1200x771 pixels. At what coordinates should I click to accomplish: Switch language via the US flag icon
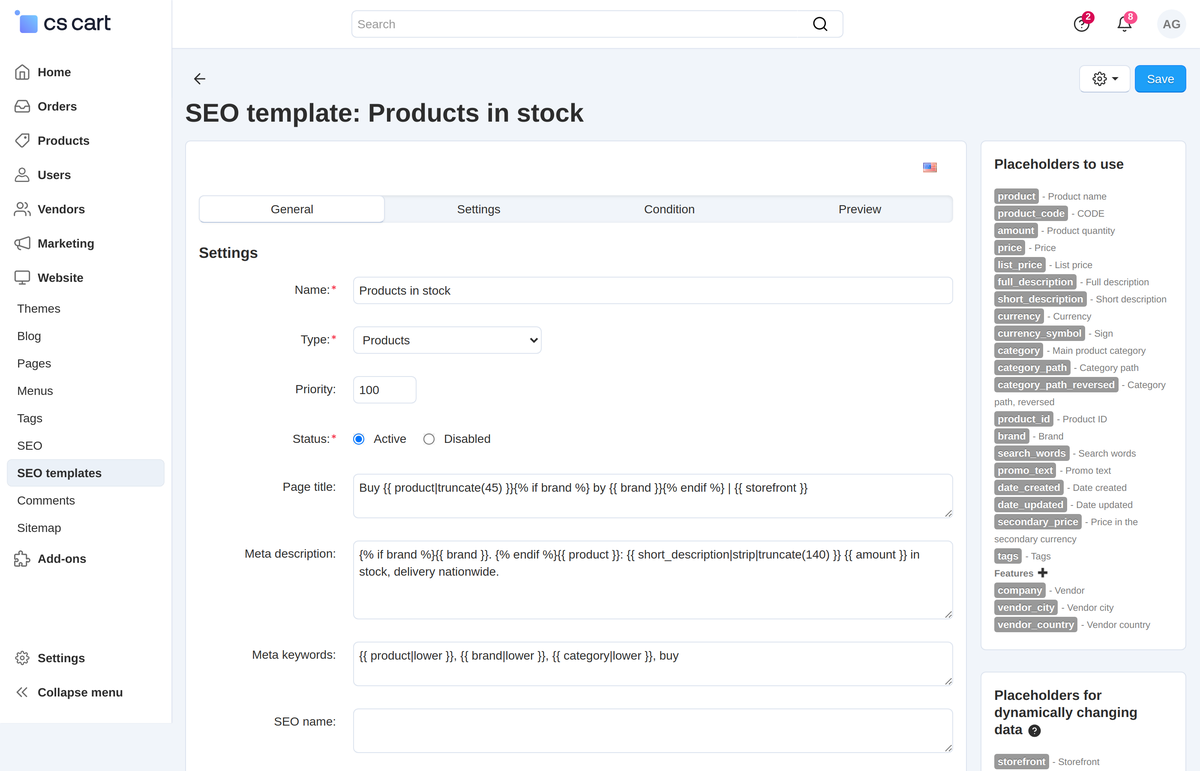tap(930, 168)
